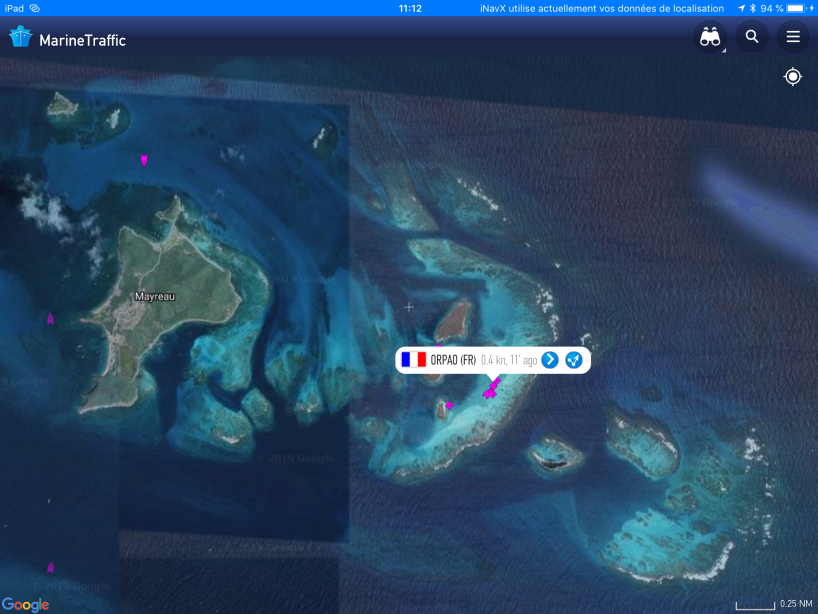This screenshot has width=818, height=614.
Task: Tap the iNavX location usage banner
Action: (x=601, y=8)
